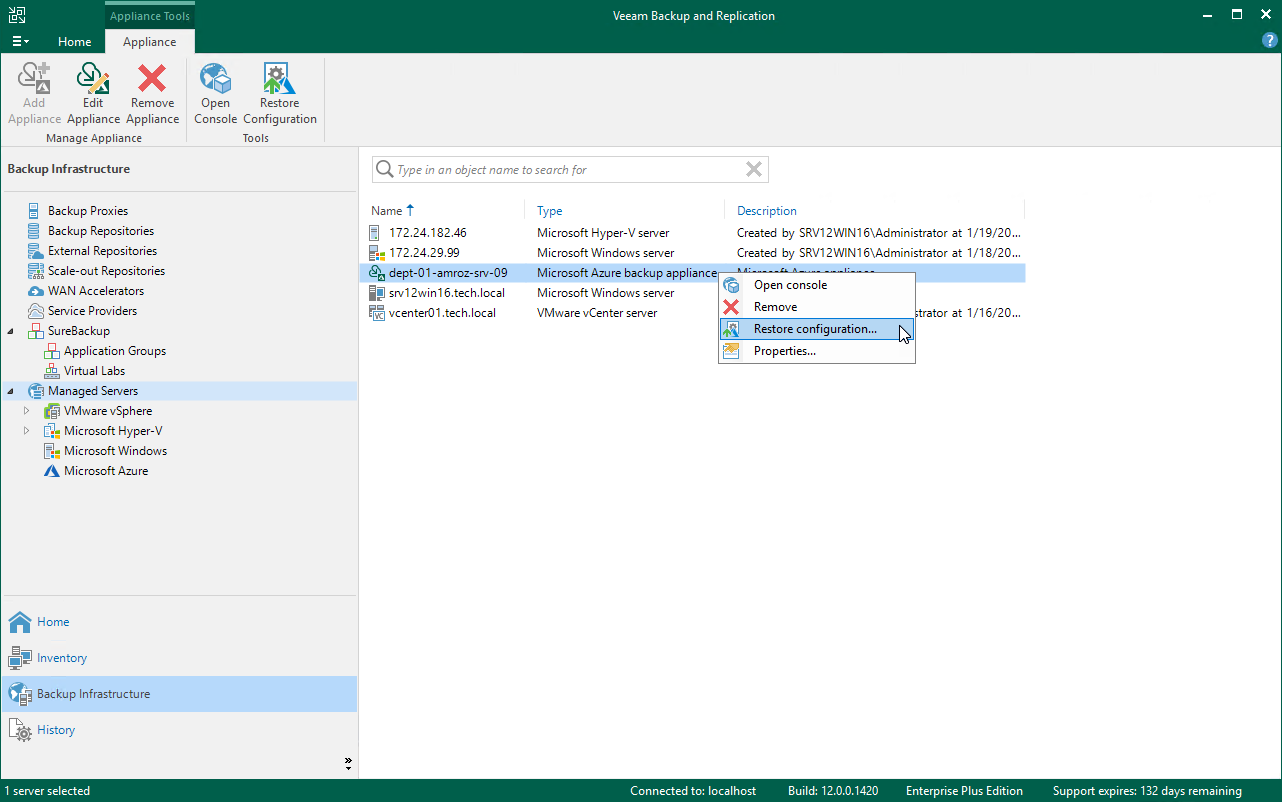Screen dimensions: 1282x802
Task: Select Microsoft Azure in the tree
Action: pyautogui.click(x=105, y=471)
